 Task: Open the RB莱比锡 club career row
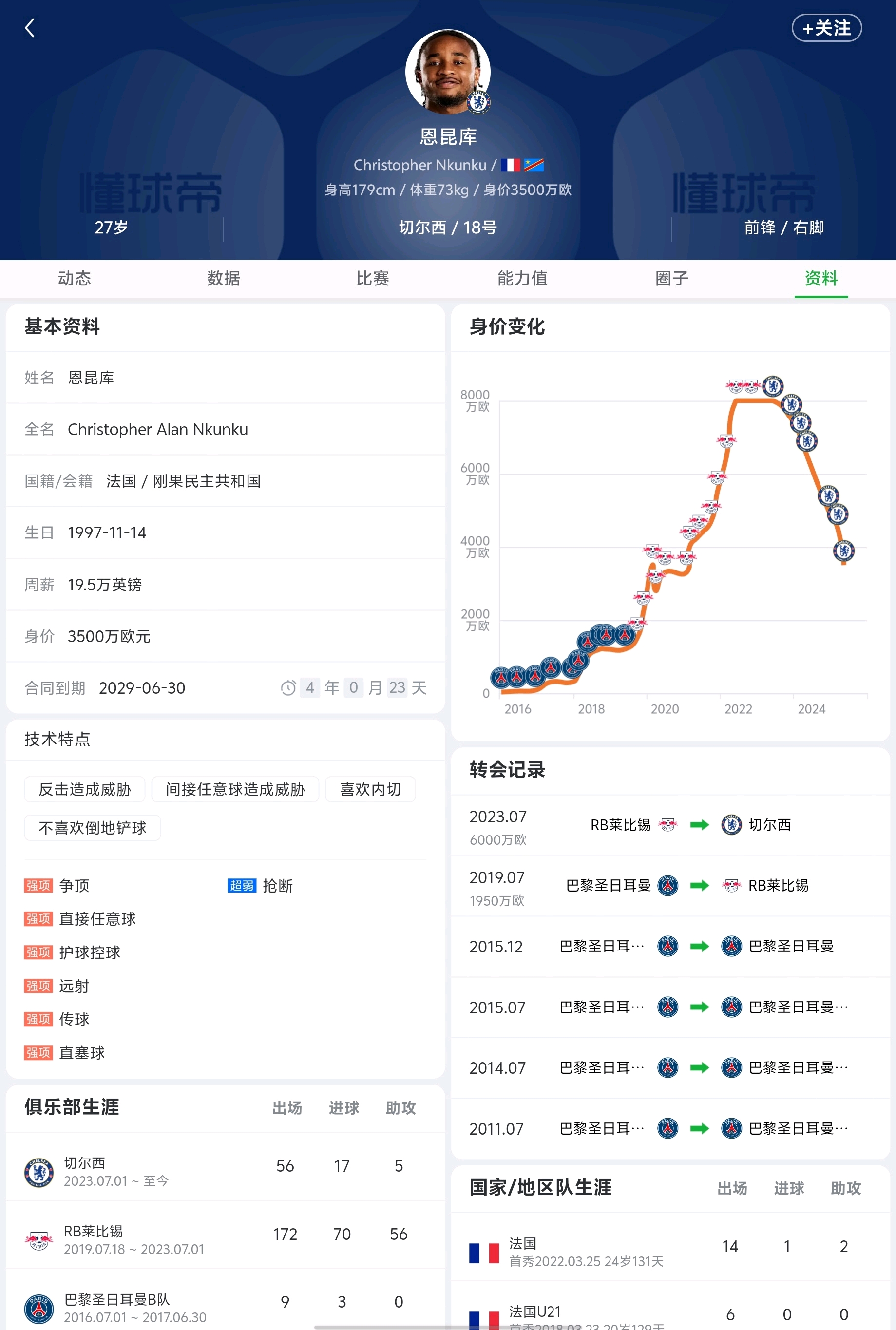[x=225, y=1235]
